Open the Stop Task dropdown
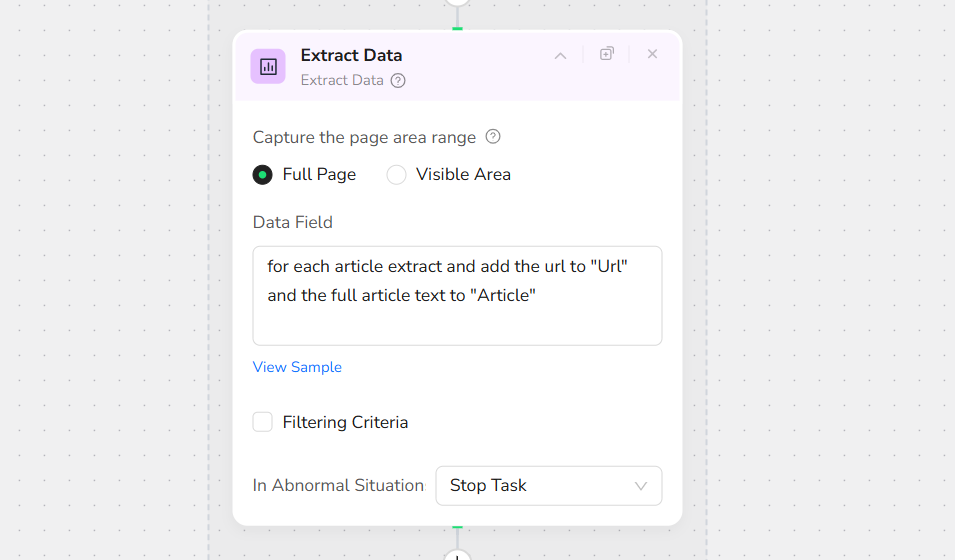This screenshot has height=560, width=955. pos(548,486)
